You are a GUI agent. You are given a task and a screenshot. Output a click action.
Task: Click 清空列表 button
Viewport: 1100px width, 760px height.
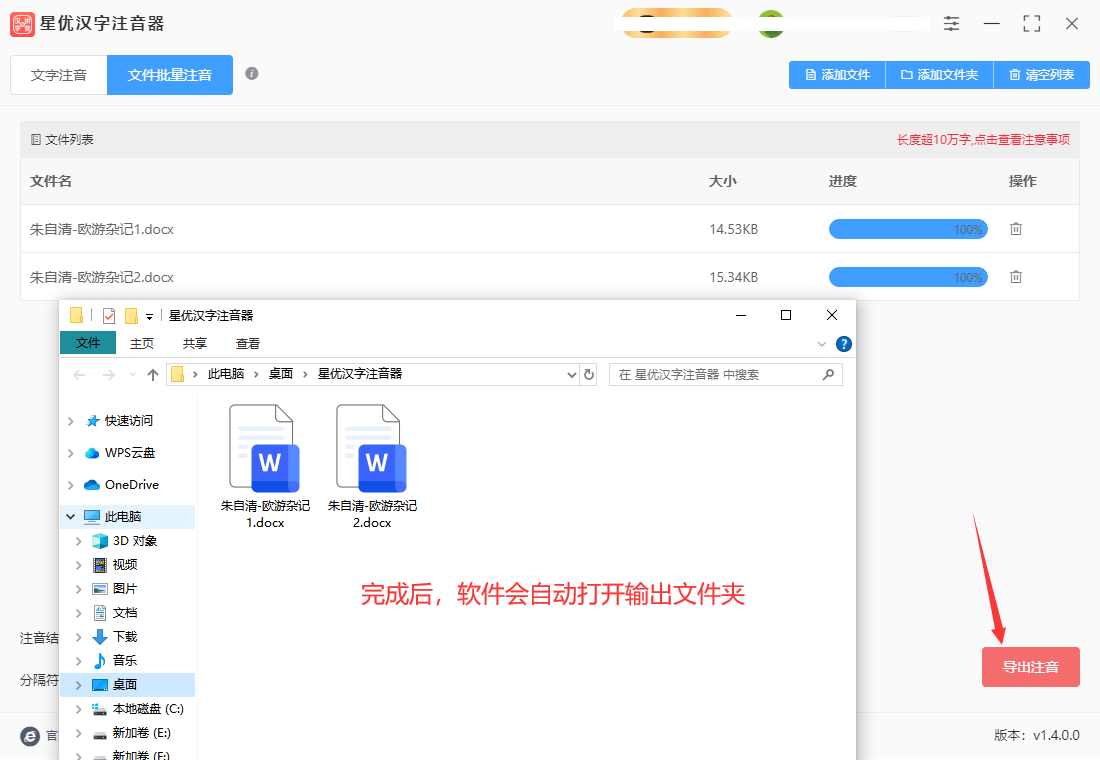pos(1042,75)
